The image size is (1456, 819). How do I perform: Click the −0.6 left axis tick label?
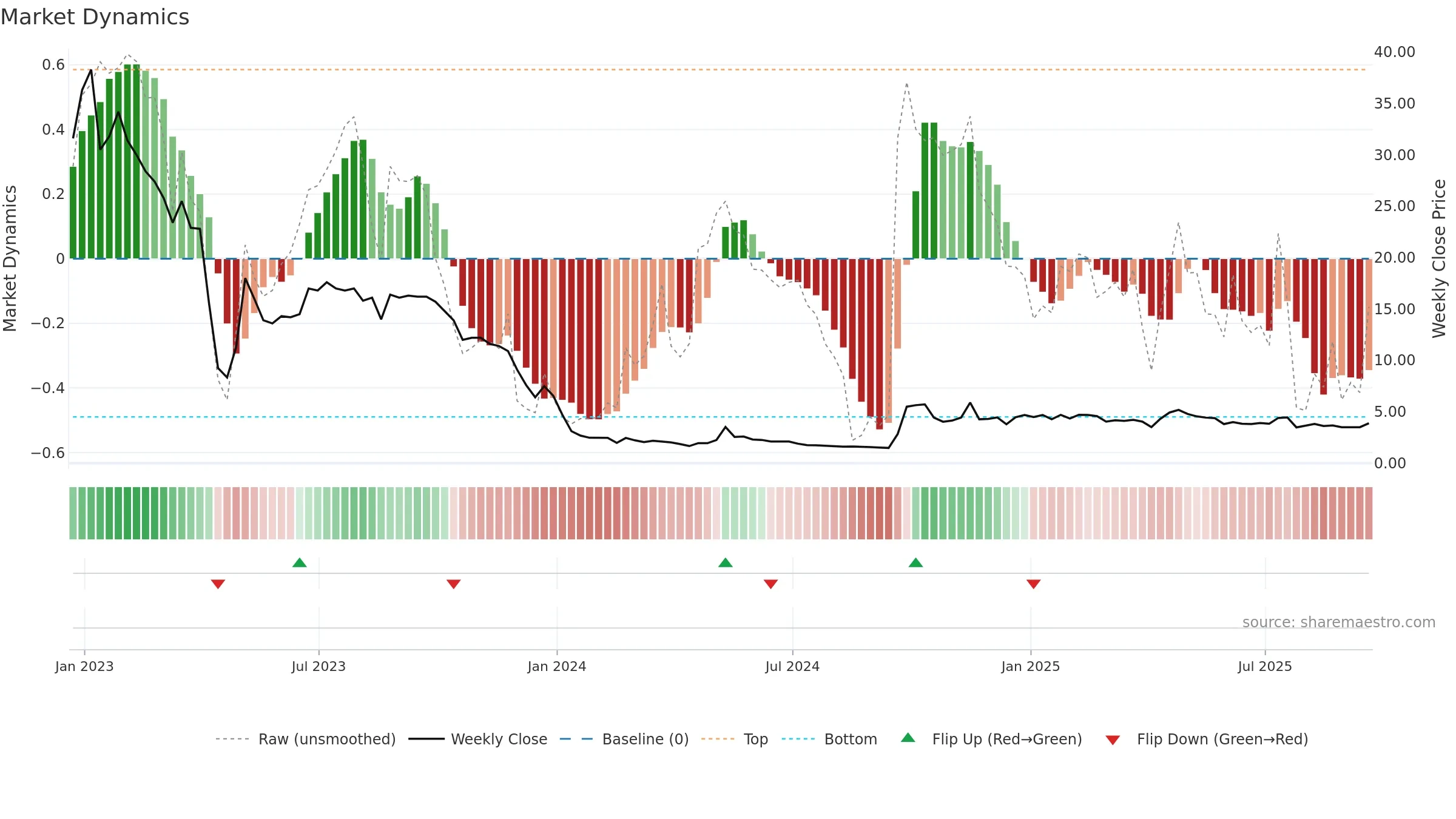point(48,453)
